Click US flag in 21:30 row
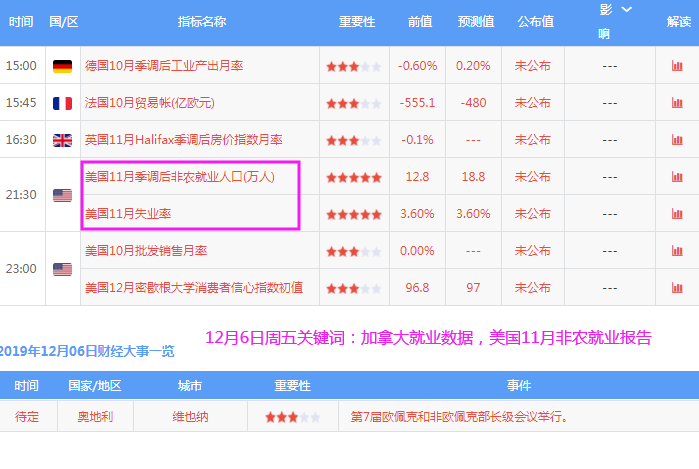This screenshot has height=469, width=699. (62, 195)
